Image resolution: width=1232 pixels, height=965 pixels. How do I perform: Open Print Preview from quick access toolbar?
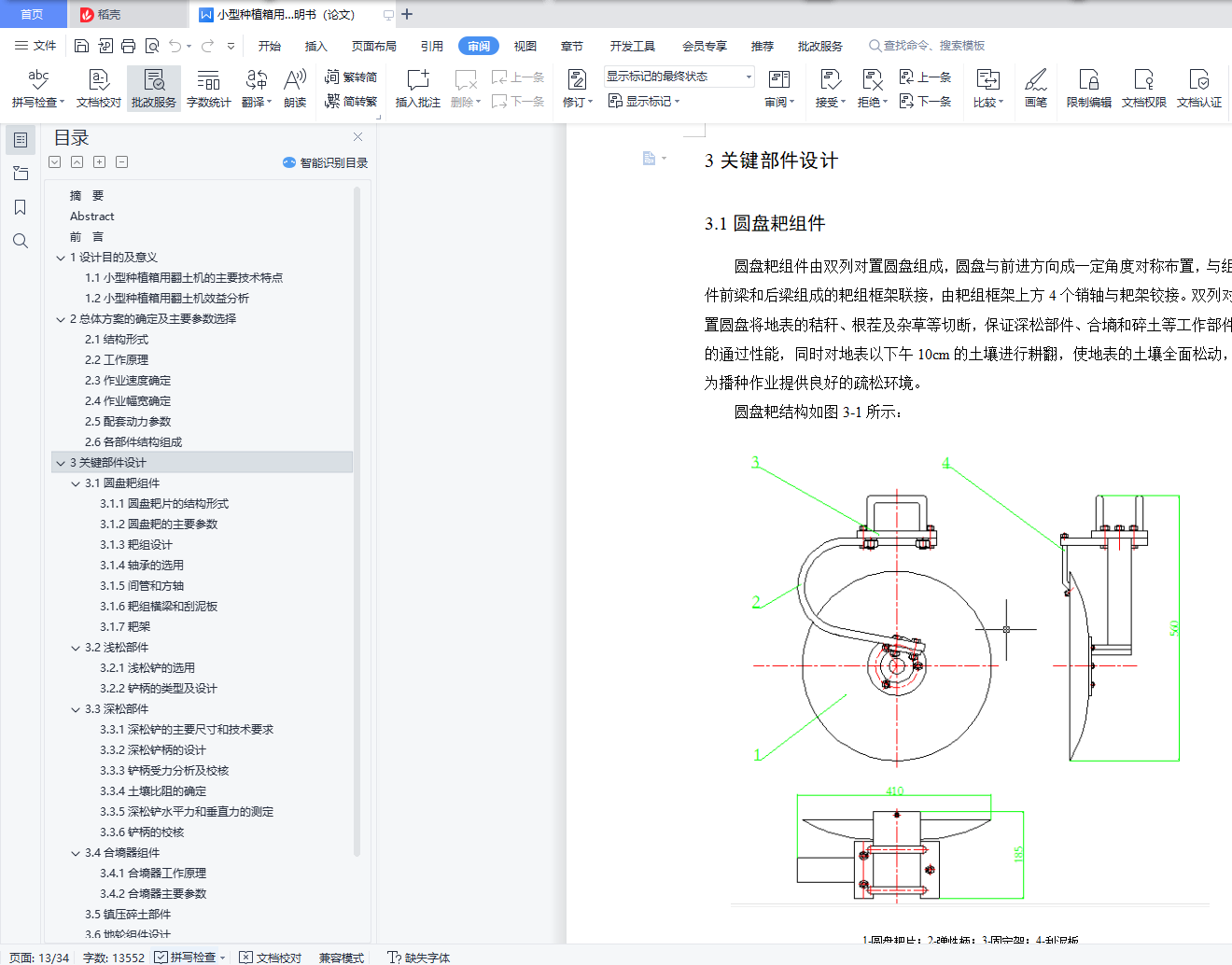[x=152, y=46]
